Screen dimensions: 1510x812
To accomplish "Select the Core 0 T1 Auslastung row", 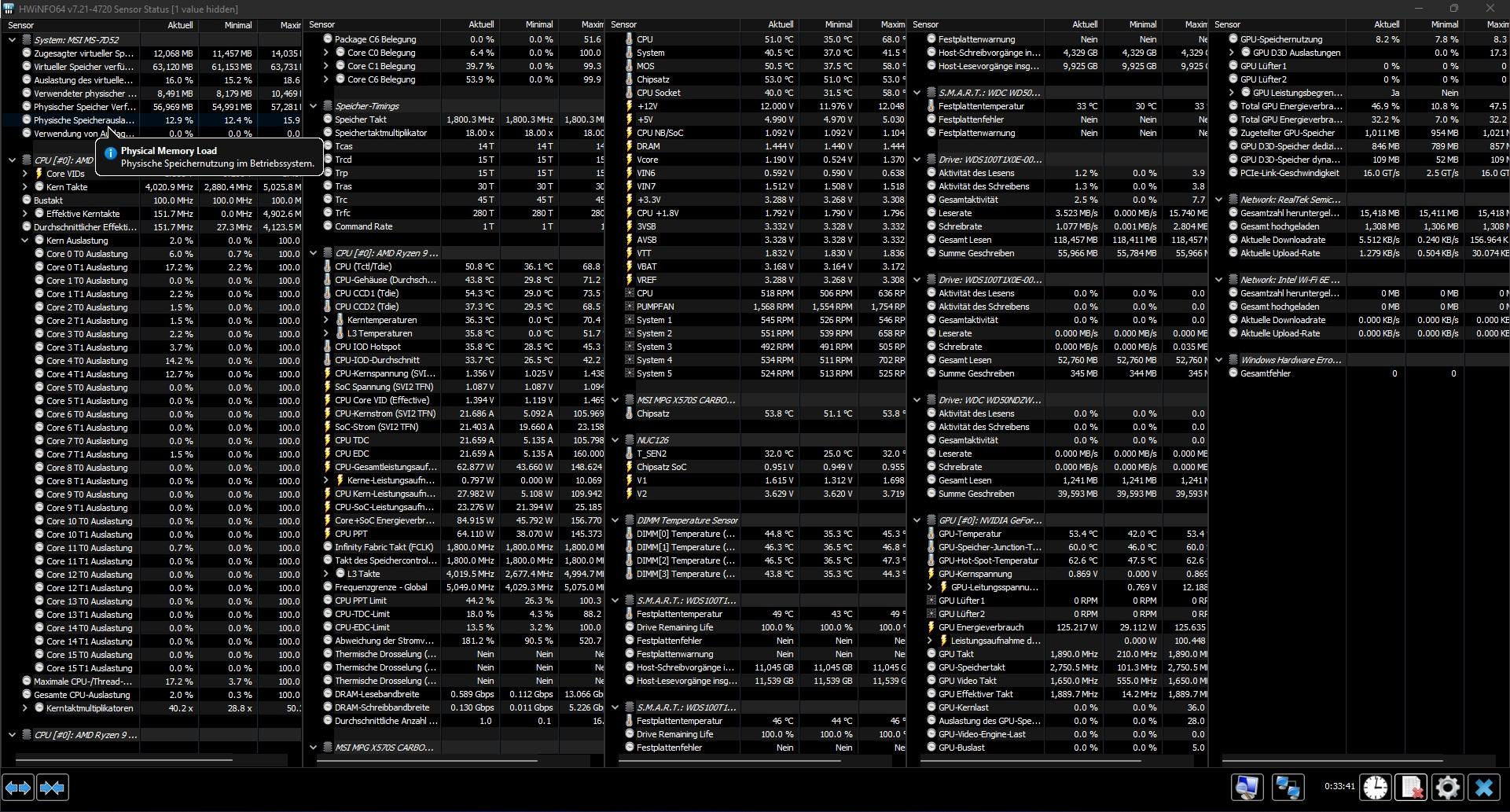I will pos(152,267).
